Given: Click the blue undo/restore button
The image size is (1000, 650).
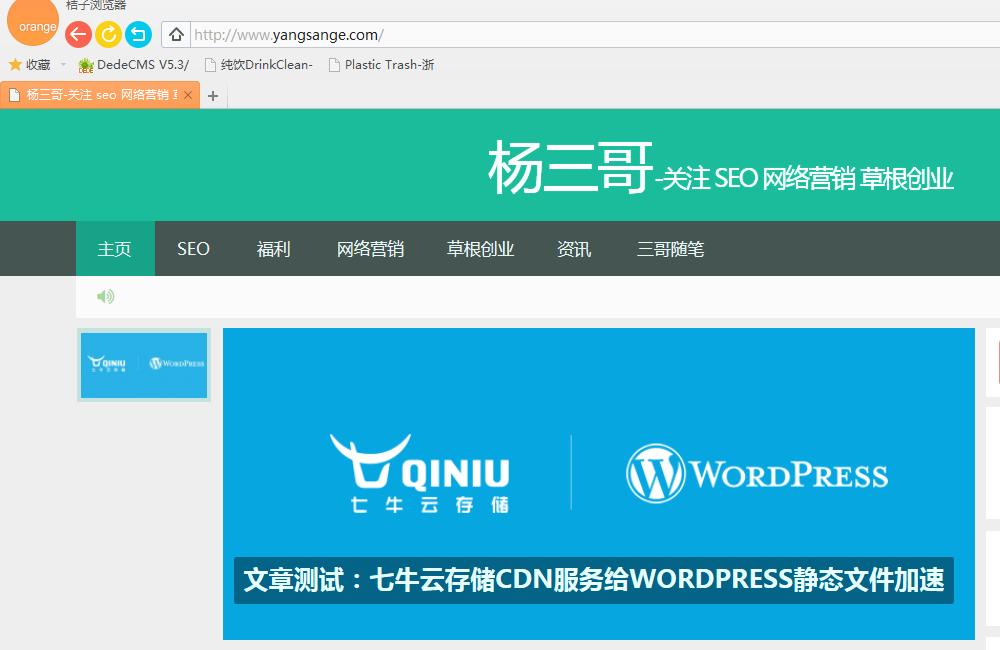Looking at the screenshot, I should [138, 34].
